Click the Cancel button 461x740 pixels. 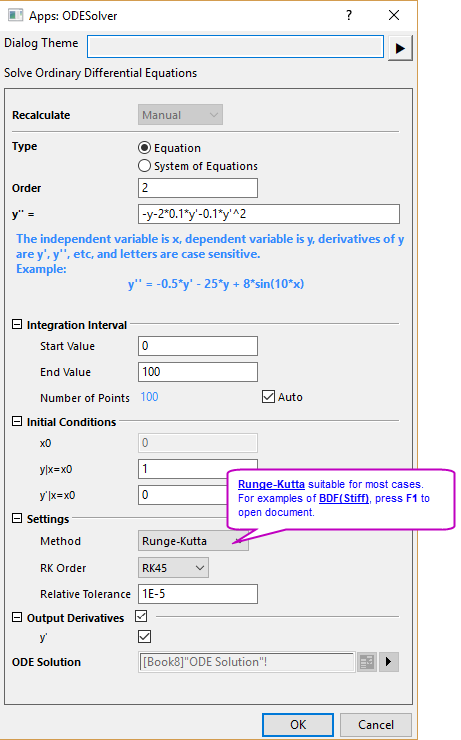(376, 724)
